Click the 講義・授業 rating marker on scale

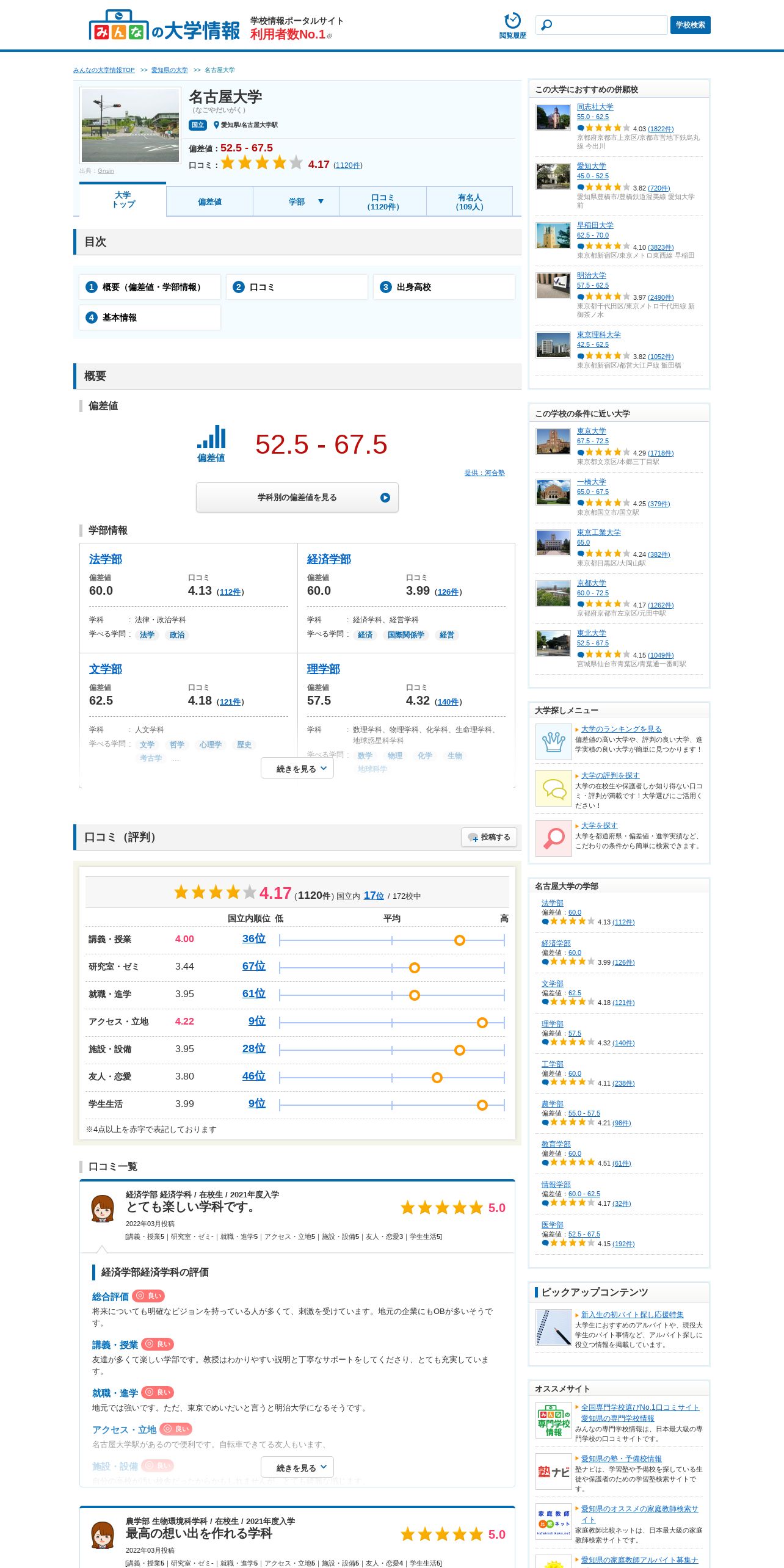click(460, 940)
